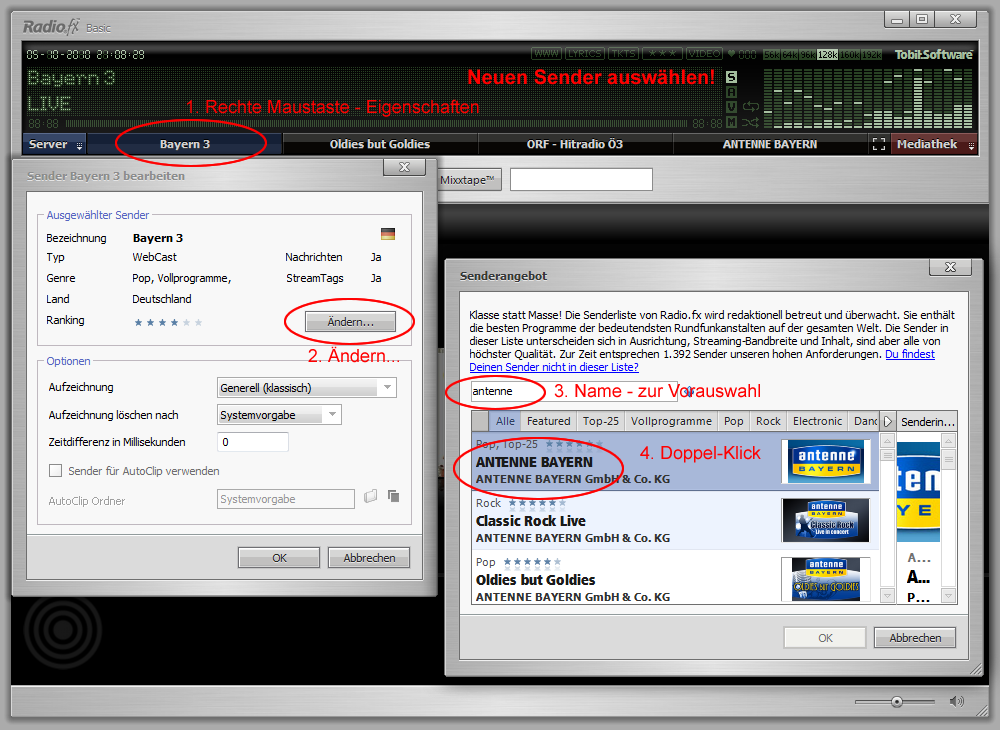Click the volume slider knob

click(x=897, y=702)
